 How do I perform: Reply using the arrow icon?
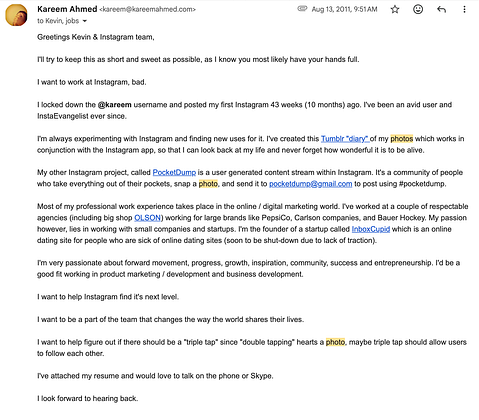441,9
